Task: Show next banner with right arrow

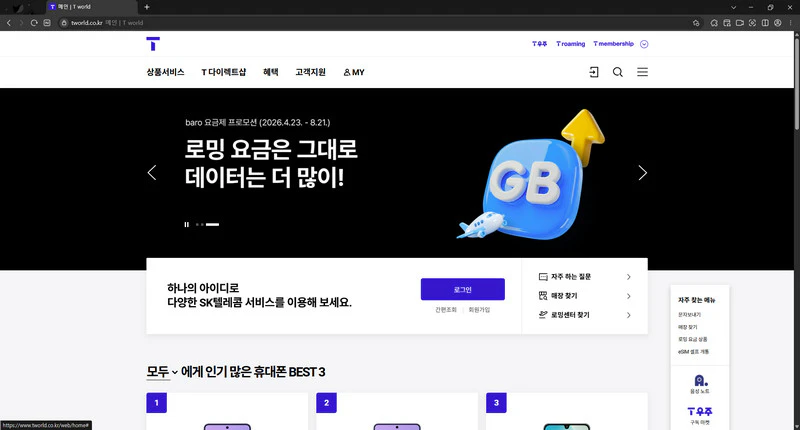Action: click(642, 172)
